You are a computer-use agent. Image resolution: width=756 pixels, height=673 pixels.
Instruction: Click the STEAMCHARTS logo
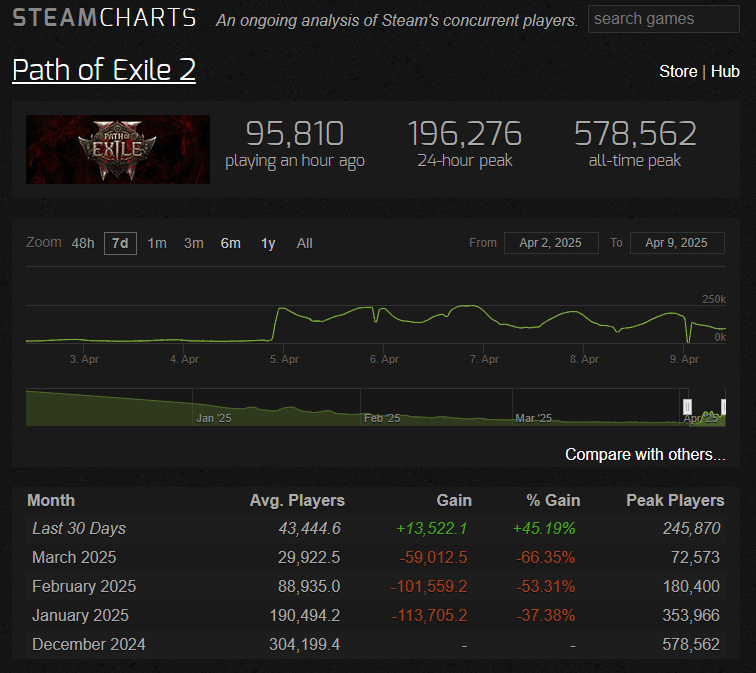[104, 18]
